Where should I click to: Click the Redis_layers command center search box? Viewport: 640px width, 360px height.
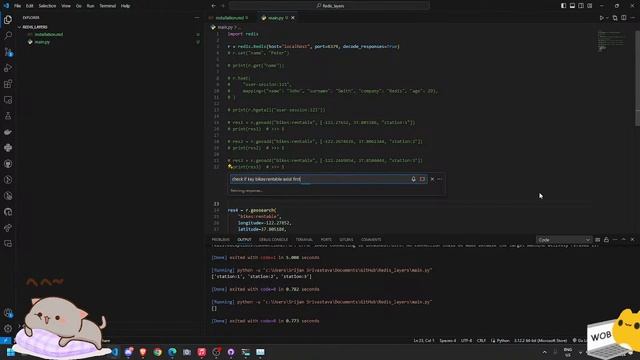tap(329, 6)
